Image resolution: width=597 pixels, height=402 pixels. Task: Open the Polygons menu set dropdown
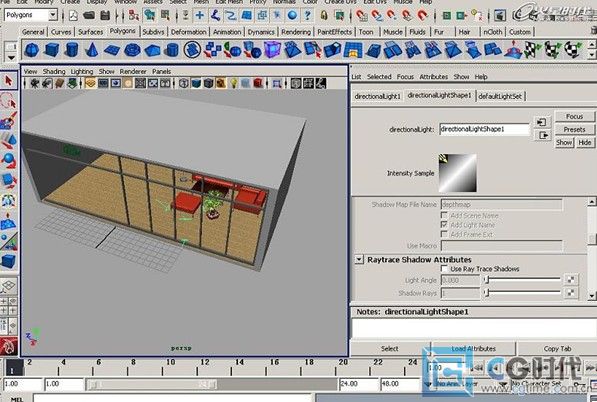53,15
